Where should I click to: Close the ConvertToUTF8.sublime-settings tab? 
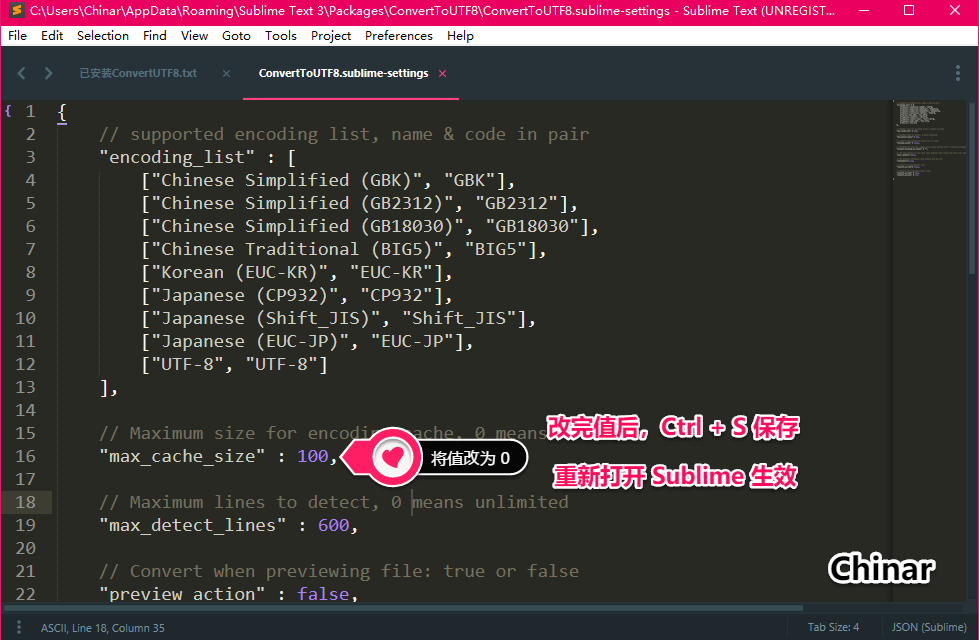point(443,73)
